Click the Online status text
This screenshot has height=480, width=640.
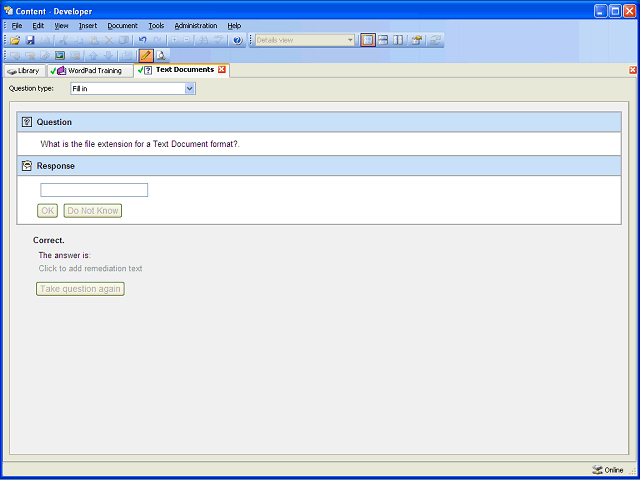click(614, 470)
